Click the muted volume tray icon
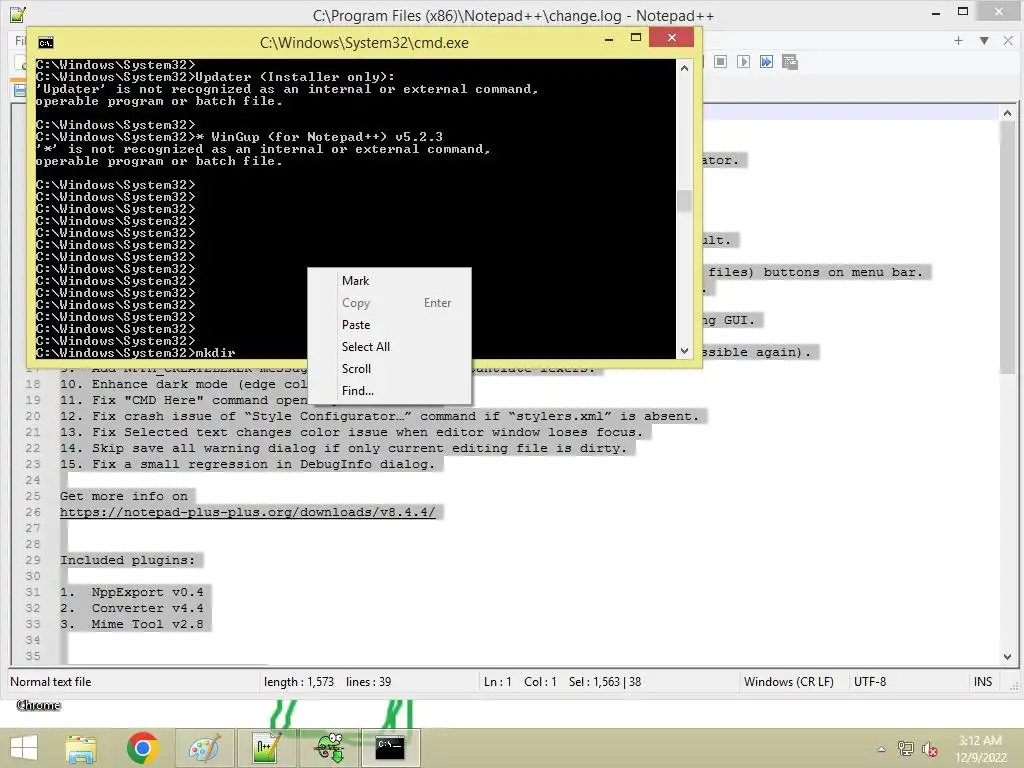The height and width of the screenshot is (768, 1024). (x=929, y=749)
